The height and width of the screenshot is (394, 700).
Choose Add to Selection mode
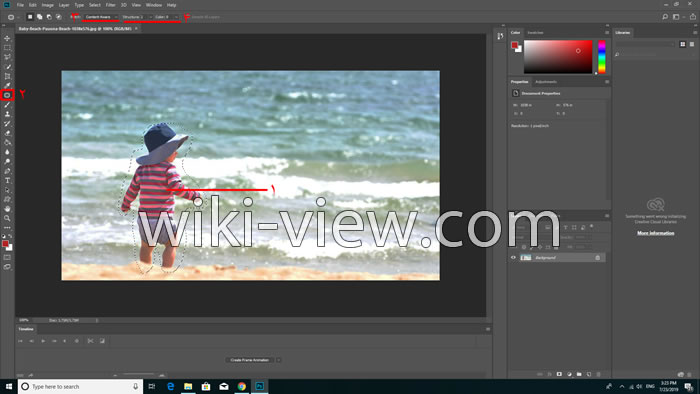(x=39, y=17)
